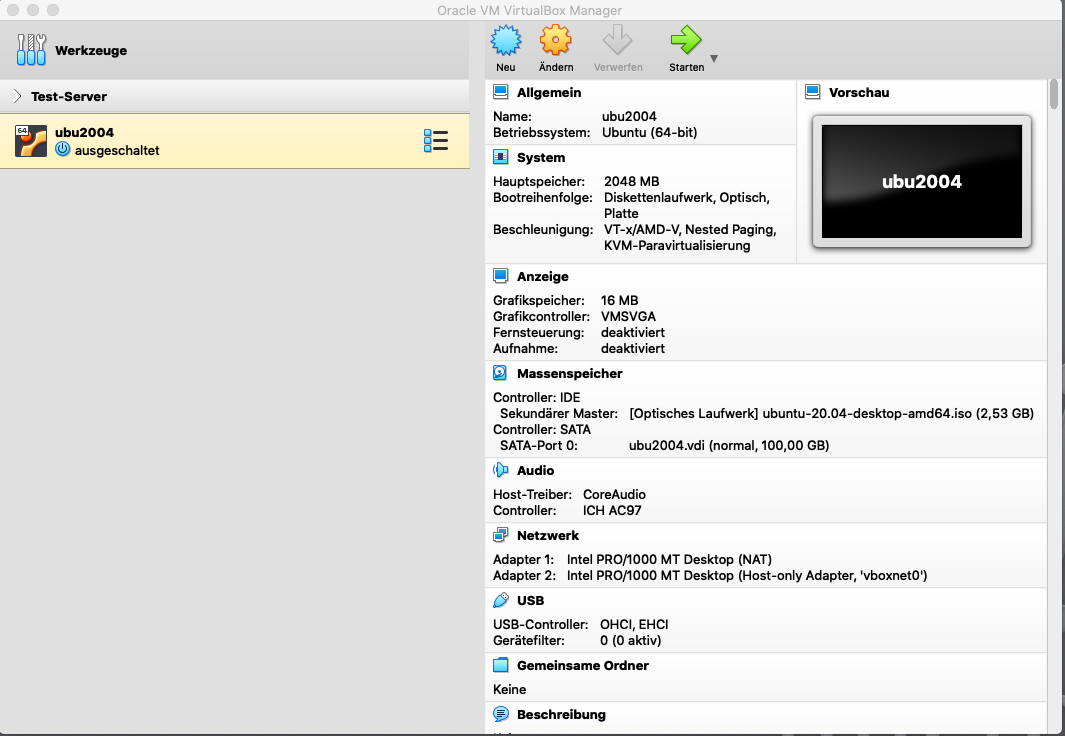Click the Verwerfen discard arrow icon
1065x736 pixels.
(617, 41)
